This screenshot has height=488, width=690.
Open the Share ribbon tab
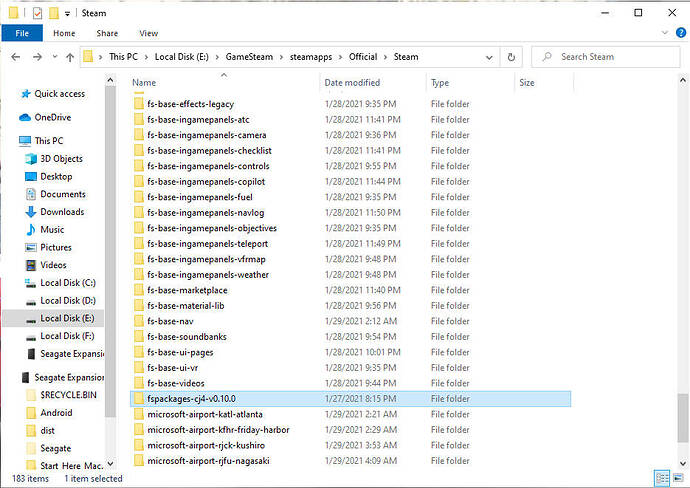tap(107, 33)
